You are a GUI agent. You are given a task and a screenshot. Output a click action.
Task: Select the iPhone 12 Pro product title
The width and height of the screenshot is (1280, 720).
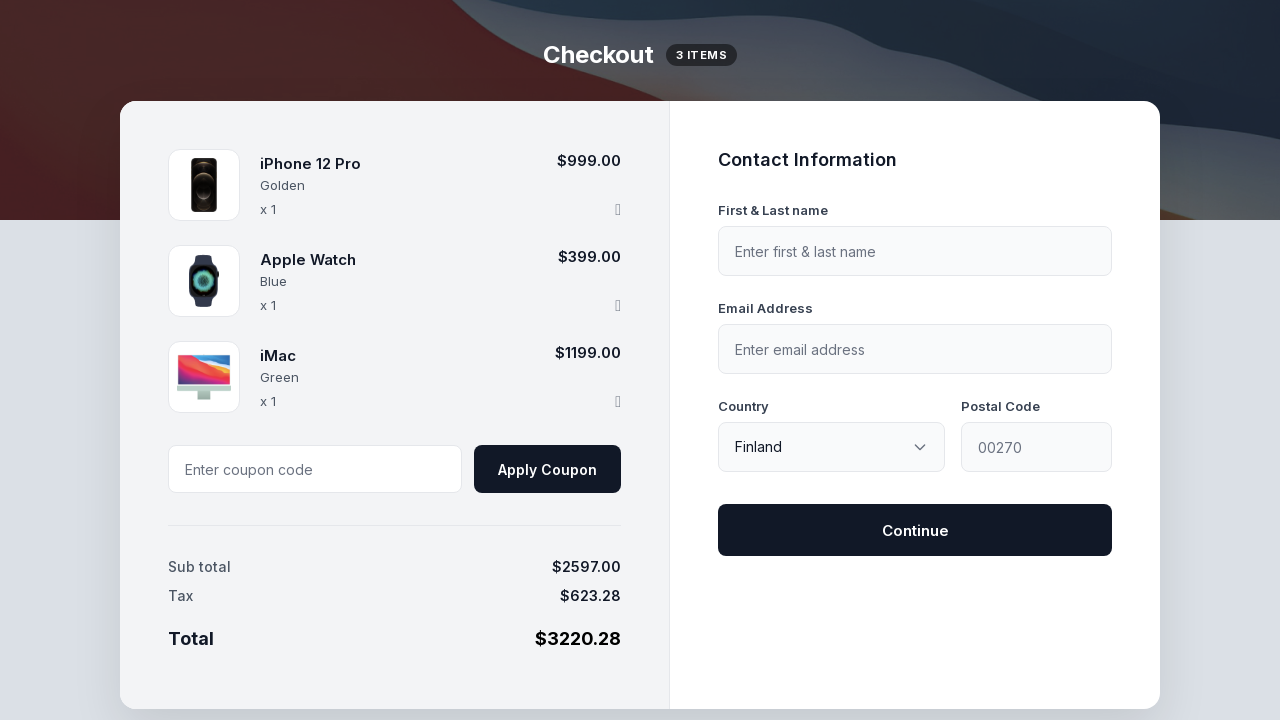[310, 164]
